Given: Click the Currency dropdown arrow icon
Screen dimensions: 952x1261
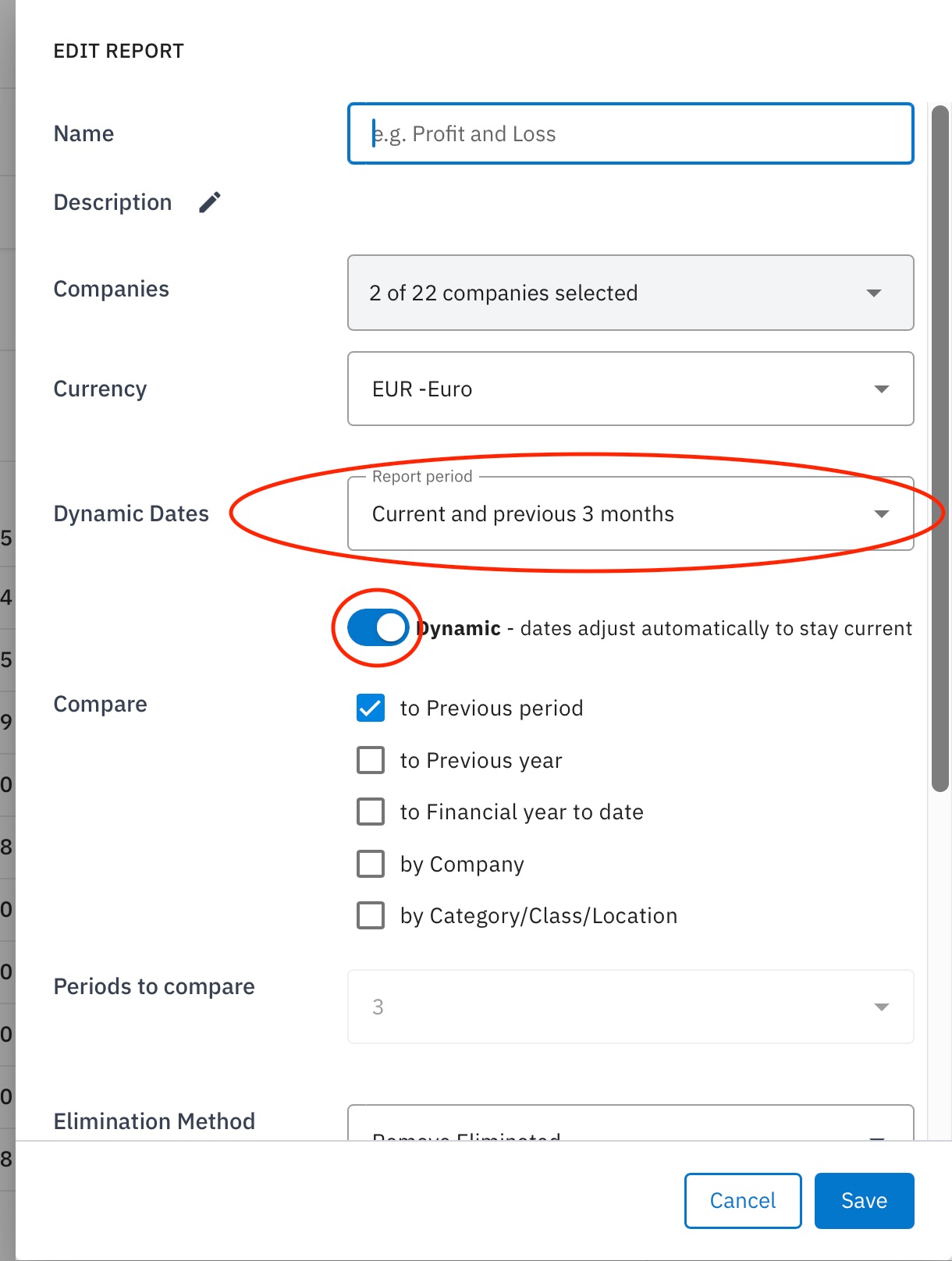Looking at the screenshot, I should click(x=882, y=389).
